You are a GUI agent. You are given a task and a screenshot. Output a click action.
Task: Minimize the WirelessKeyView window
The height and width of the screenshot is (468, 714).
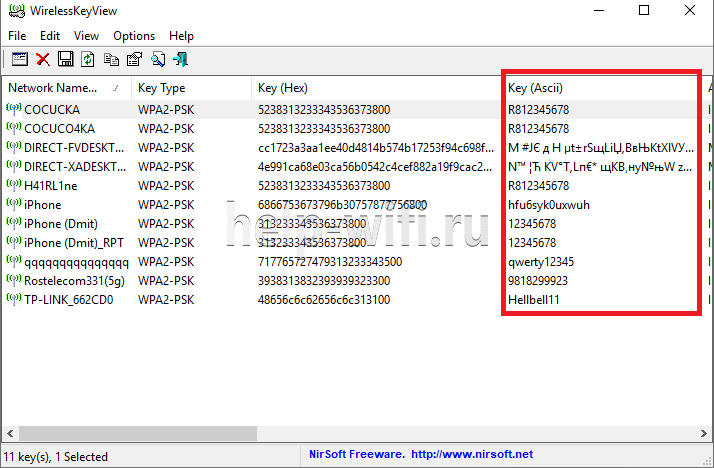pos(599,10)
